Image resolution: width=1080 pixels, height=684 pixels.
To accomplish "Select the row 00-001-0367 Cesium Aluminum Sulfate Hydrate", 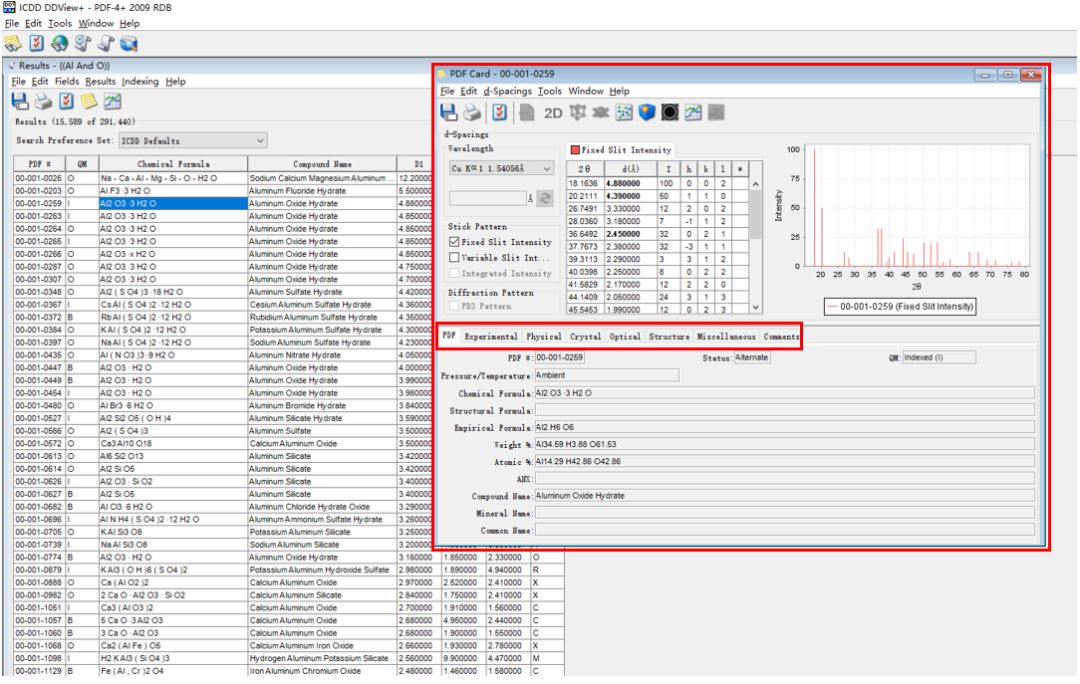I will [222, 304].
